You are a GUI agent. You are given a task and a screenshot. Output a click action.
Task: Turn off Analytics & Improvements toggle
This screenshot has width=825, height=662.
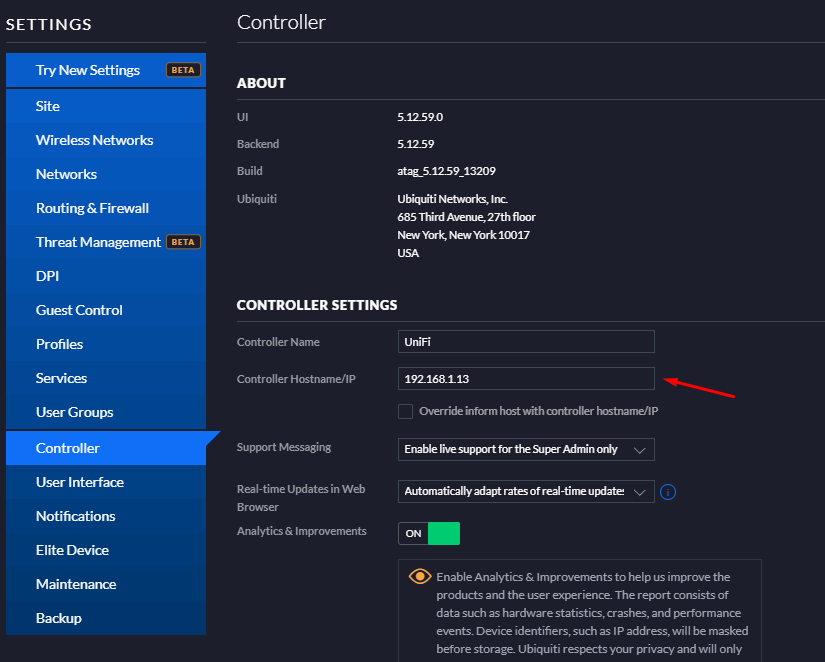429,534
